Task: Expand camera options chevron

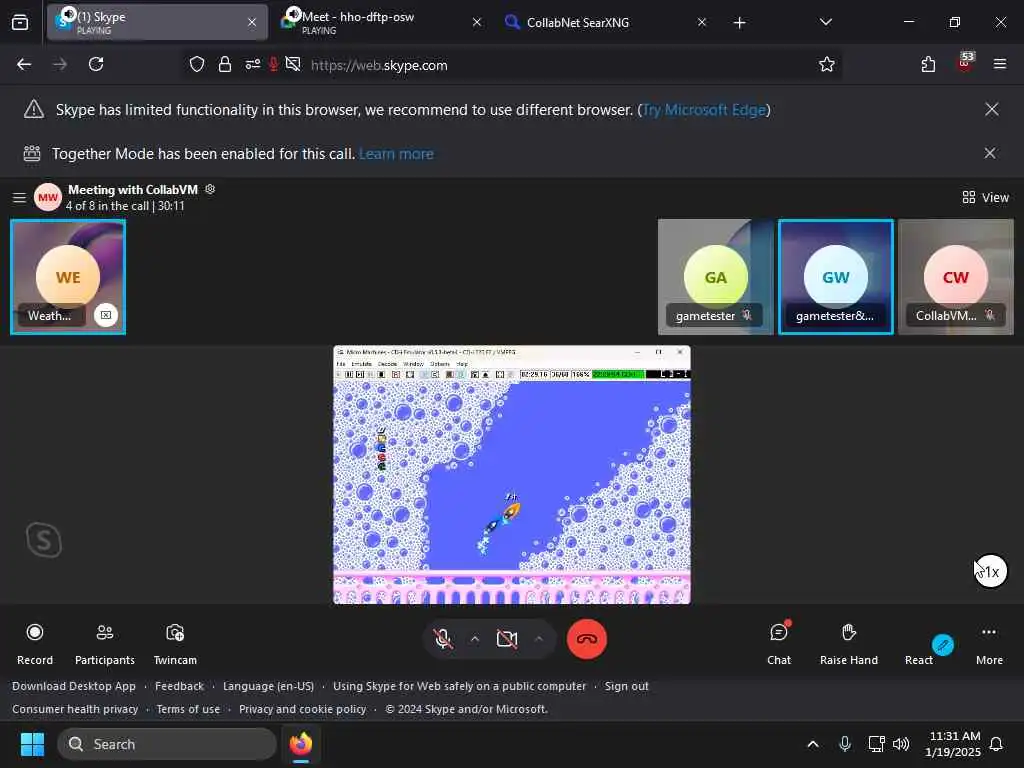Action: coord(539,639)
